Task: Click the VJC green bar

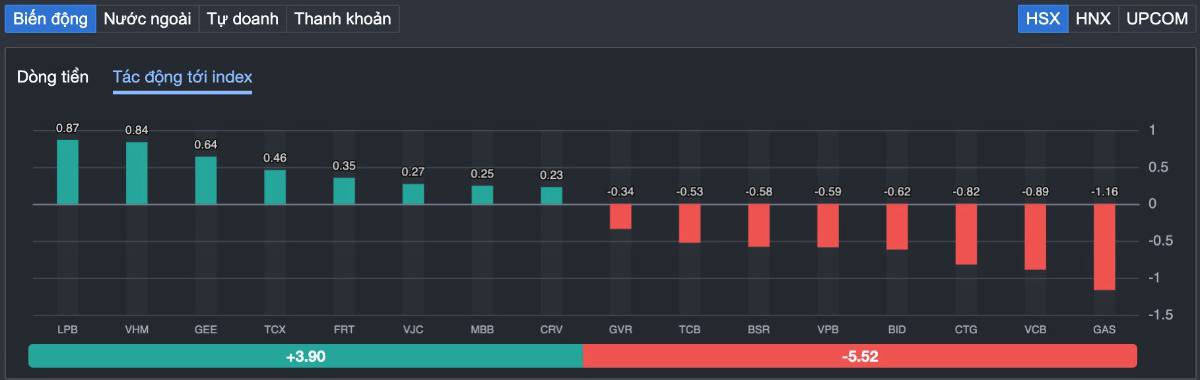Action: [413, 194]
